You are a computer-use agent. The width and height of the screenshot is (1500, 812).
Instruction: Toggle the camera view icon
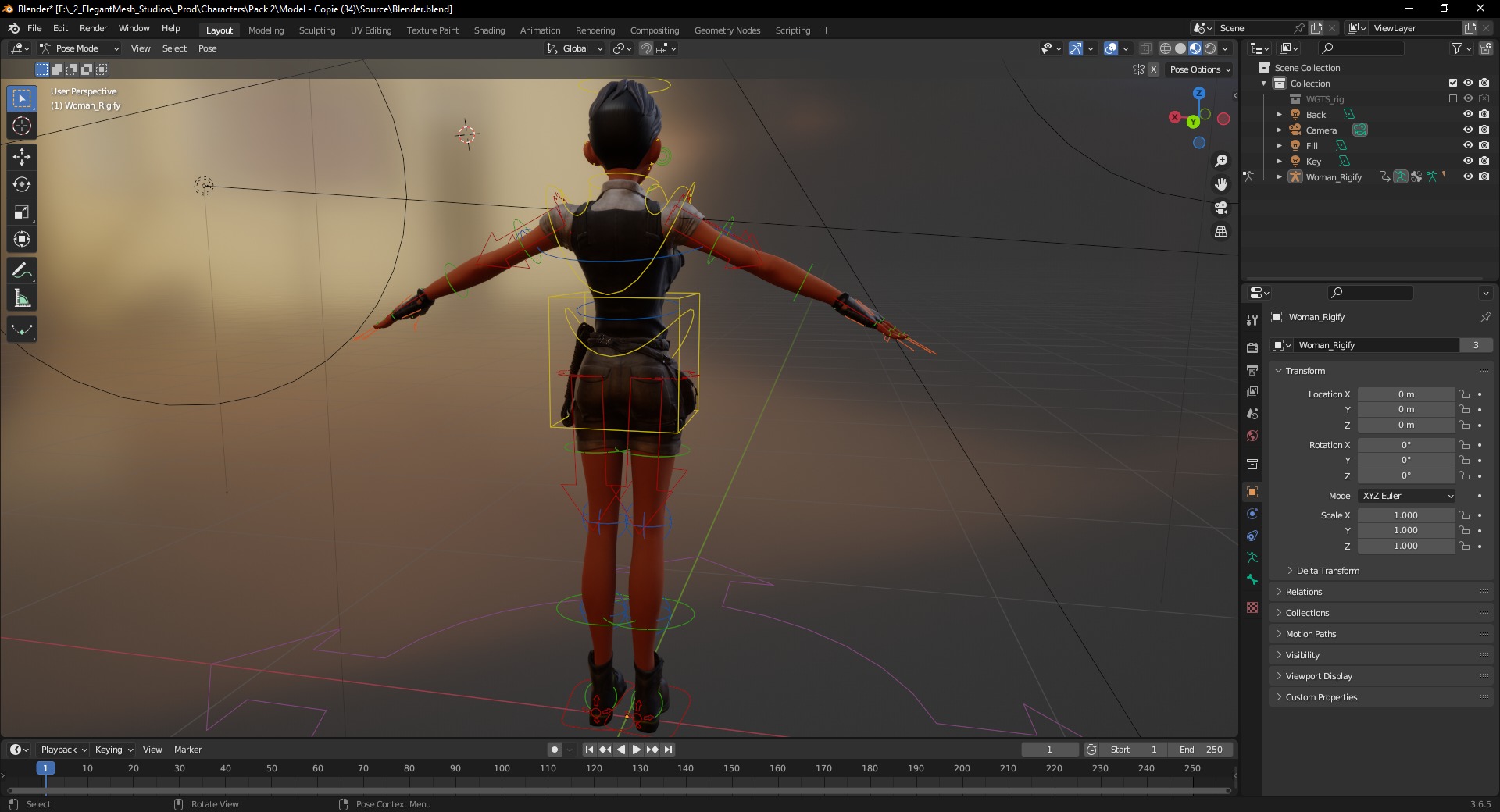(1221, 208)
